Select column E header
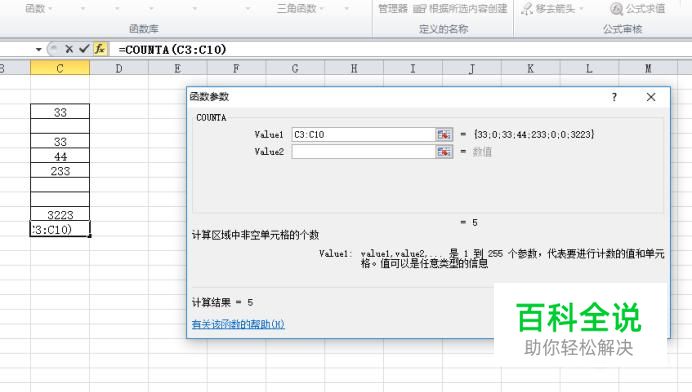This screenshot has height=392, width=692. tap(177, 68)
